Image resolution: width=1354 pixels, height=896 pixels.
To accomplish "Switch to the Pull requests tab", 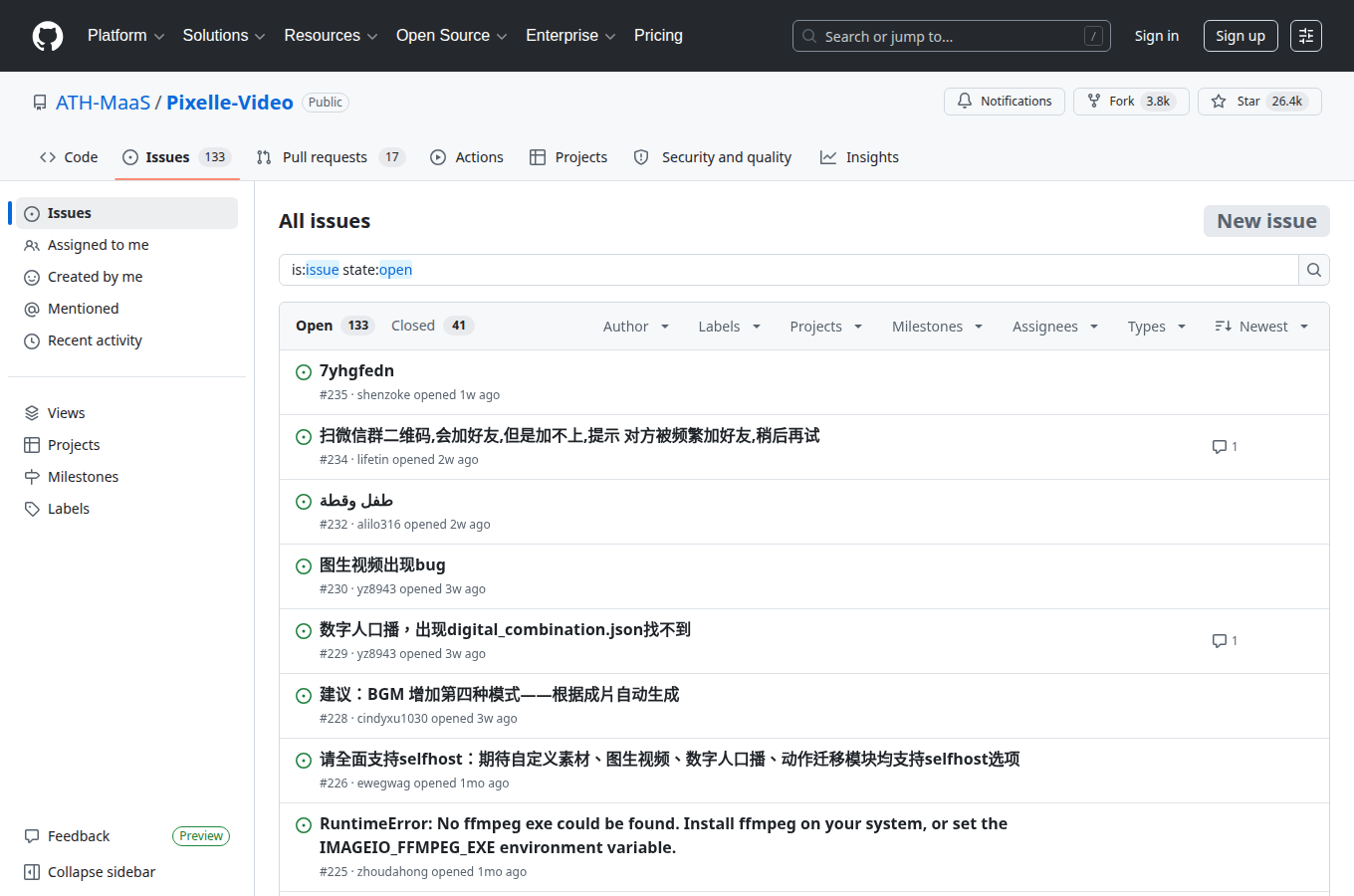I will click(331, 157).
